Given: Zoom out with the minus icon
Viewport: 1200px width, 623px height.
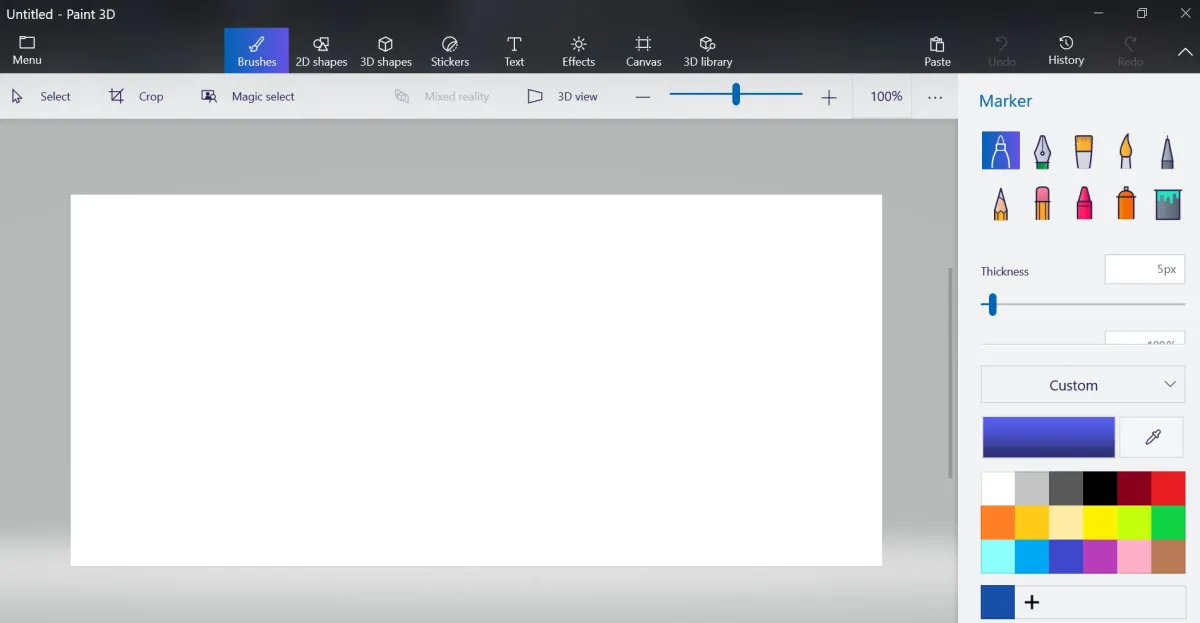Looking at the screenshot, I should (643, 97).
